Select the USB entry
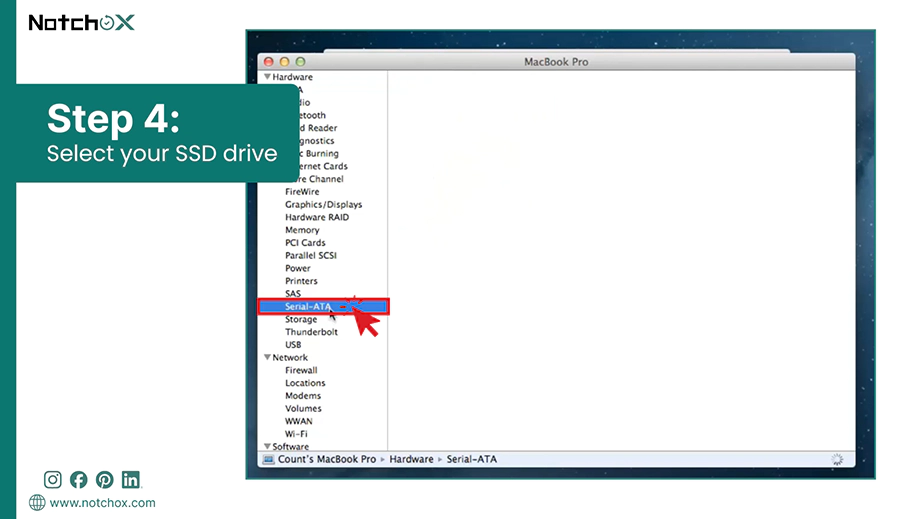 (293, 345)
